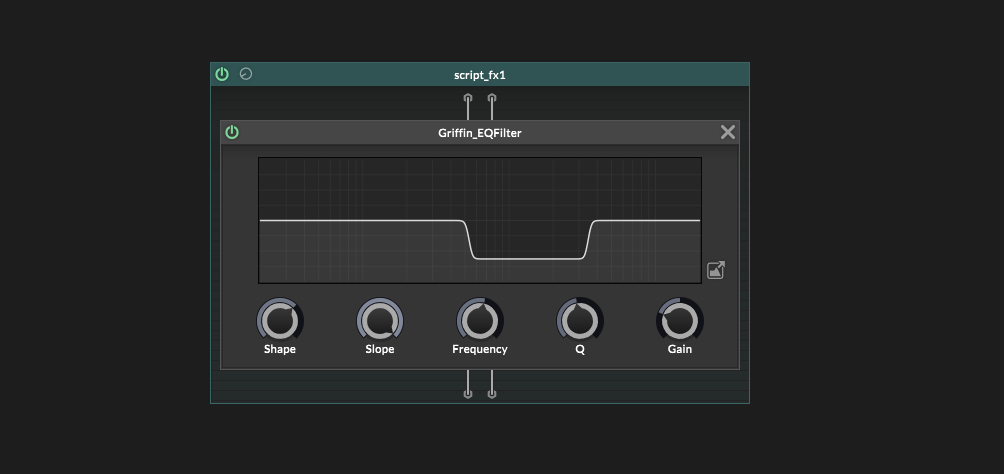Pop out the EQ graph display

click(716, 270)
